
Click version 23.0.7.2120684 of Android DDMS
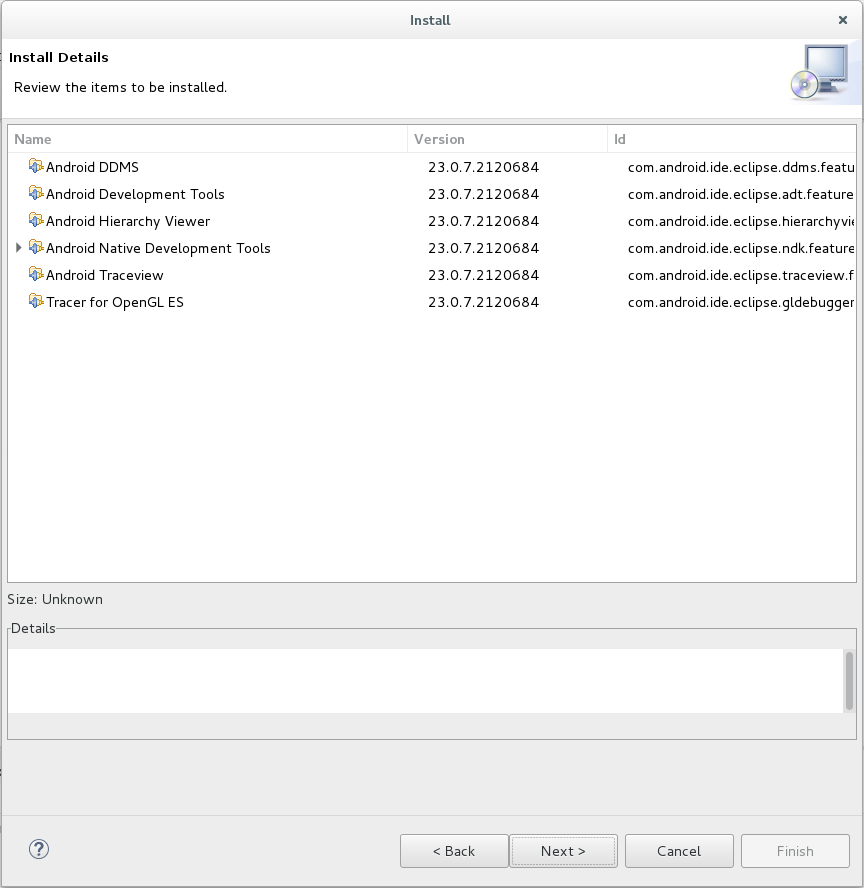[484, 167]
